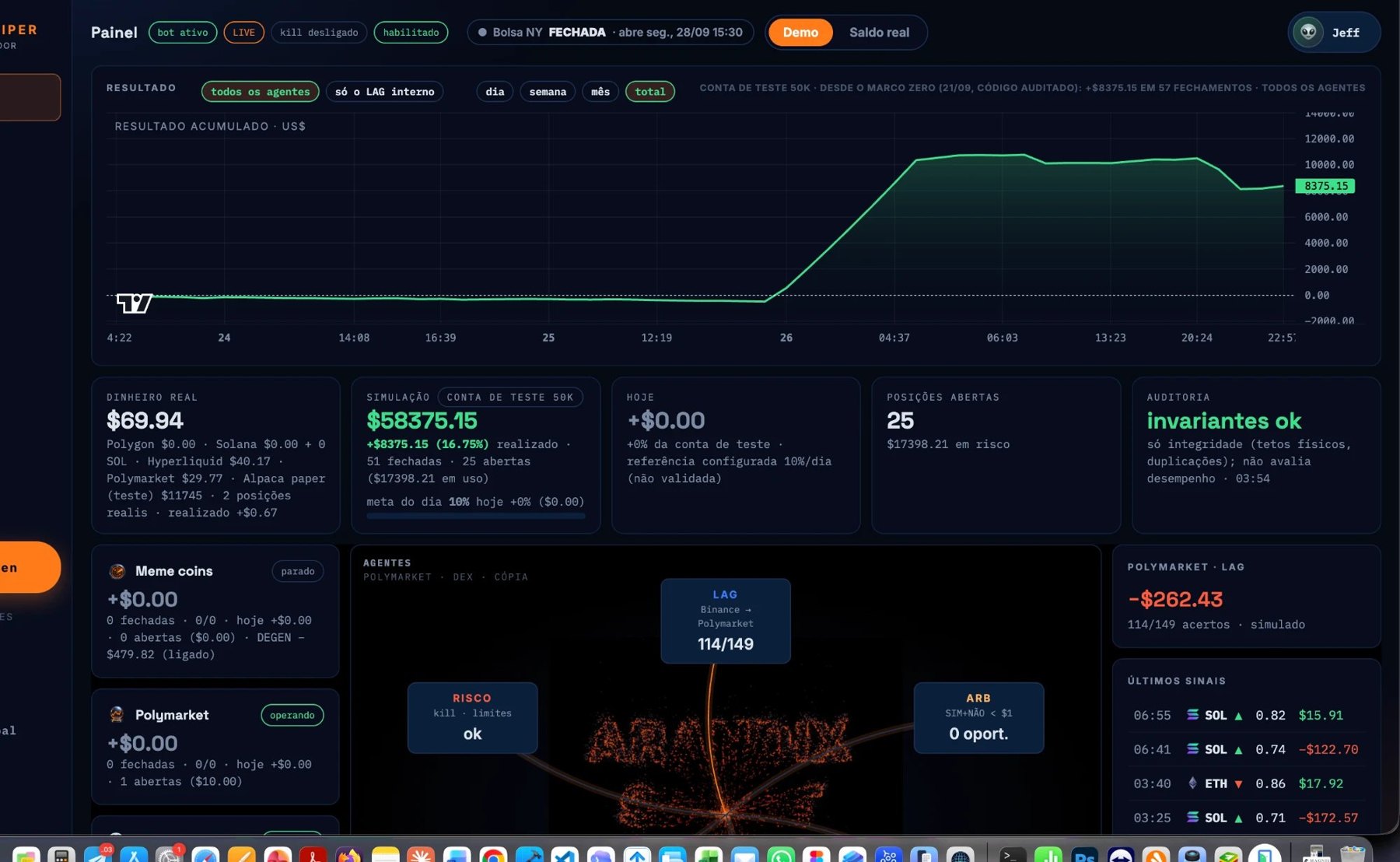Image resolution: width=1400 pixels, height=862 pixels.
Task: Click the 8375.15 price marker on chart
Action: tap(1325, 186)
